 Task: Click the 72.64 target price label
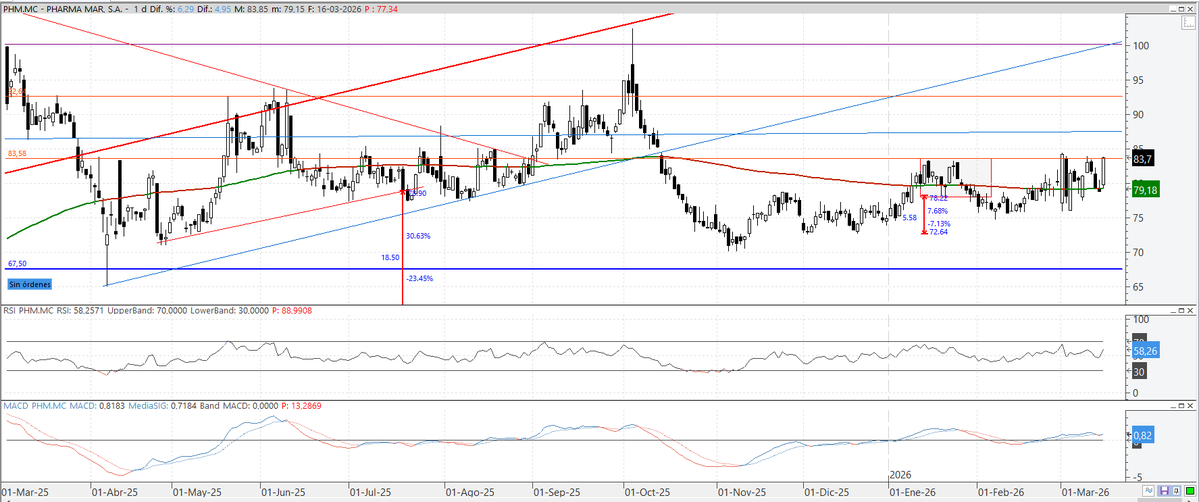[x=939, y=231]
